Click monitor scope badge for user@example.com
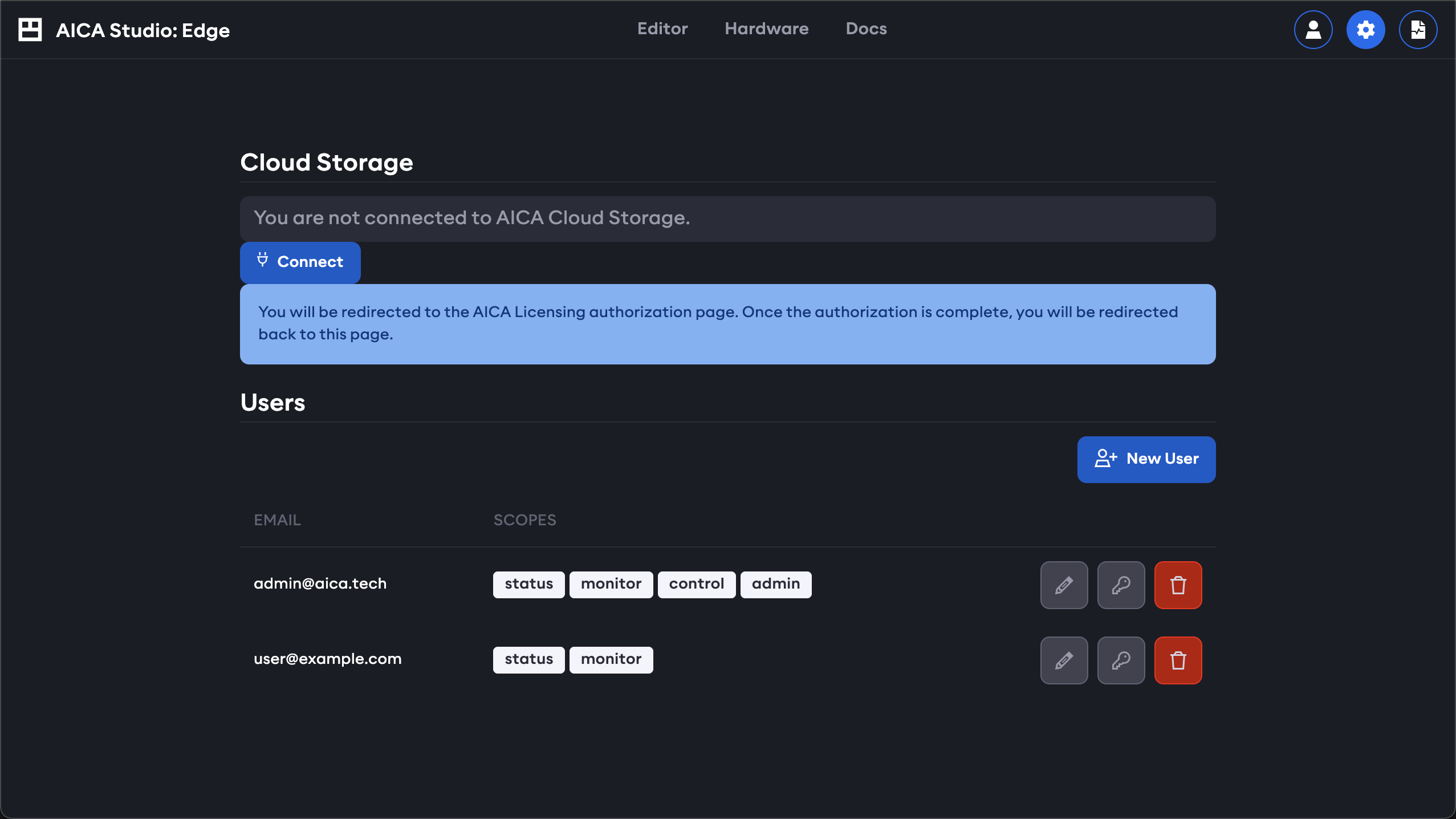 611,660
